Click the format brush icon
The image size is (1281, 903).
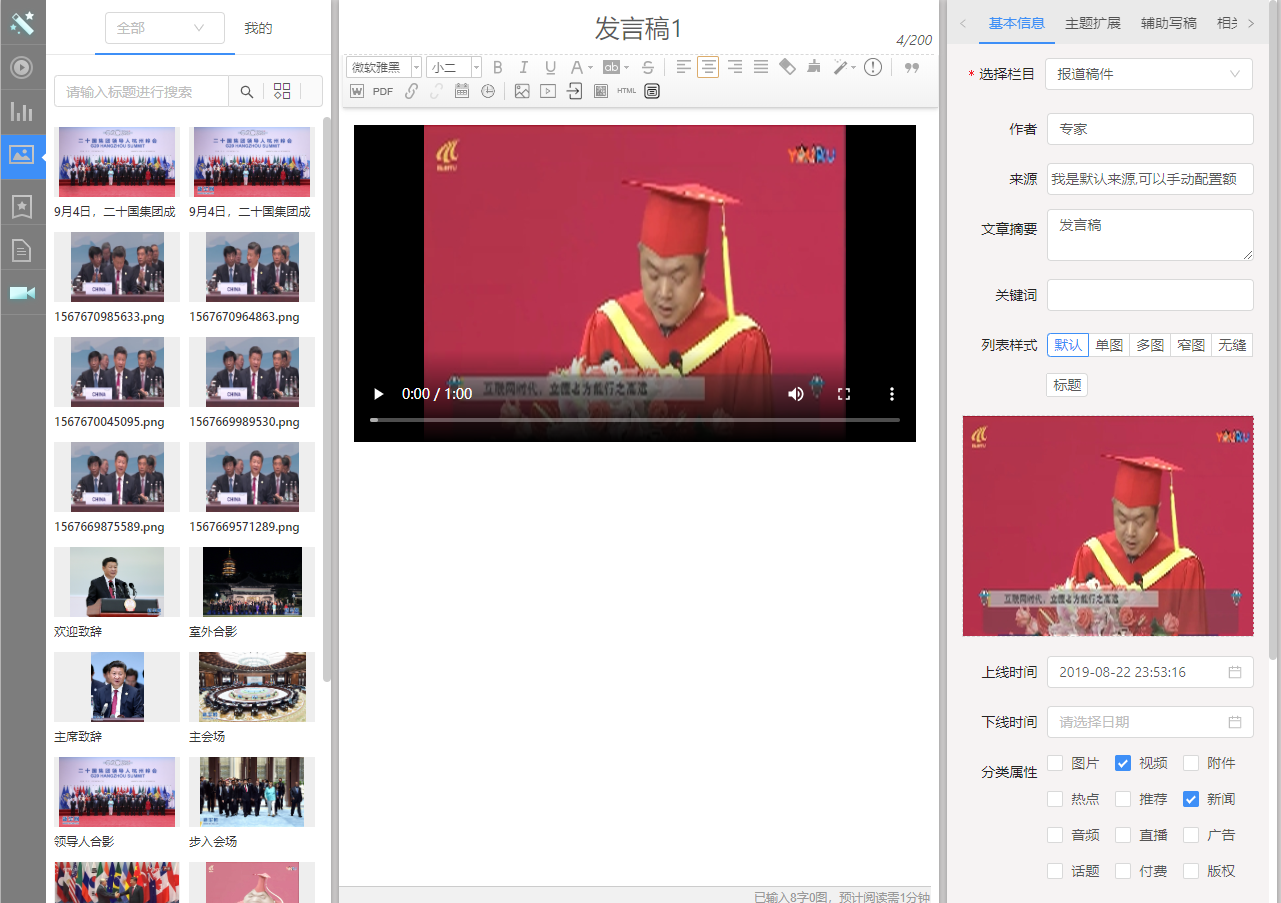814,67
